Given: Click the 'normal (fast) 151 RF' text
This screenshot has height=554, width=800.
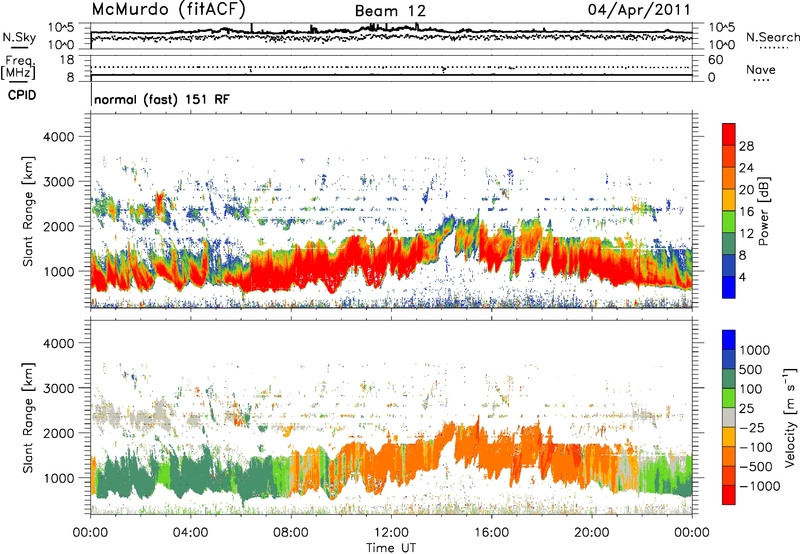Looking at the screenshot, I should click(162, 99).
